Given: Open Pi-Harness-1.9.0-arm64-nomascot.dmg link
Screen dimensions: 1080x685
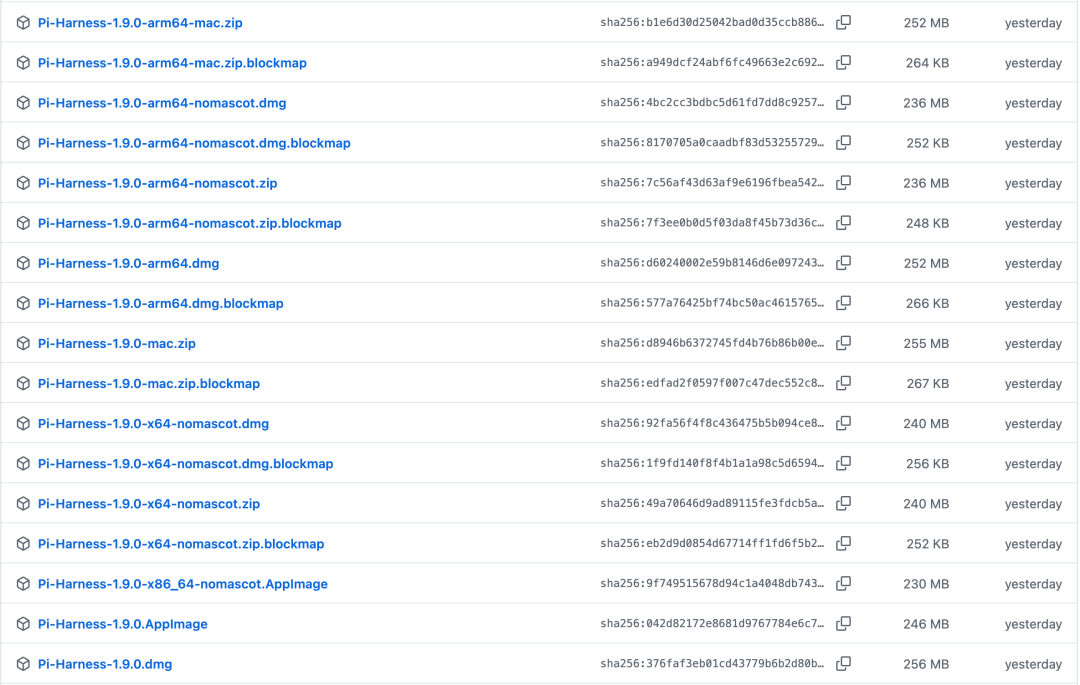Looking at the screenshot, I should coord(162,103).
